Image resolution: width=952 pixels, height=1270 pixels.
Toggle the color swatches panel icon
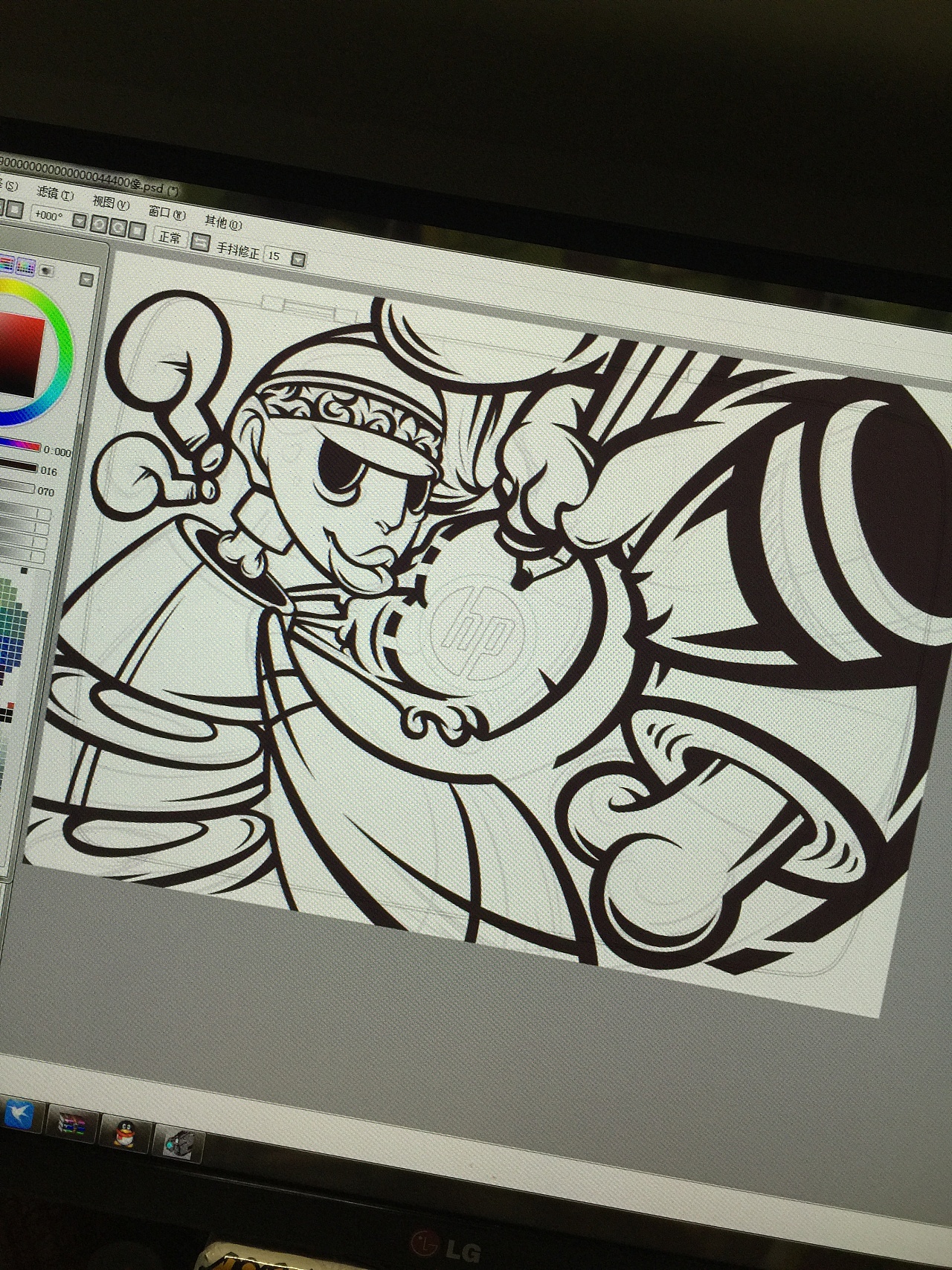coord(27,266)
